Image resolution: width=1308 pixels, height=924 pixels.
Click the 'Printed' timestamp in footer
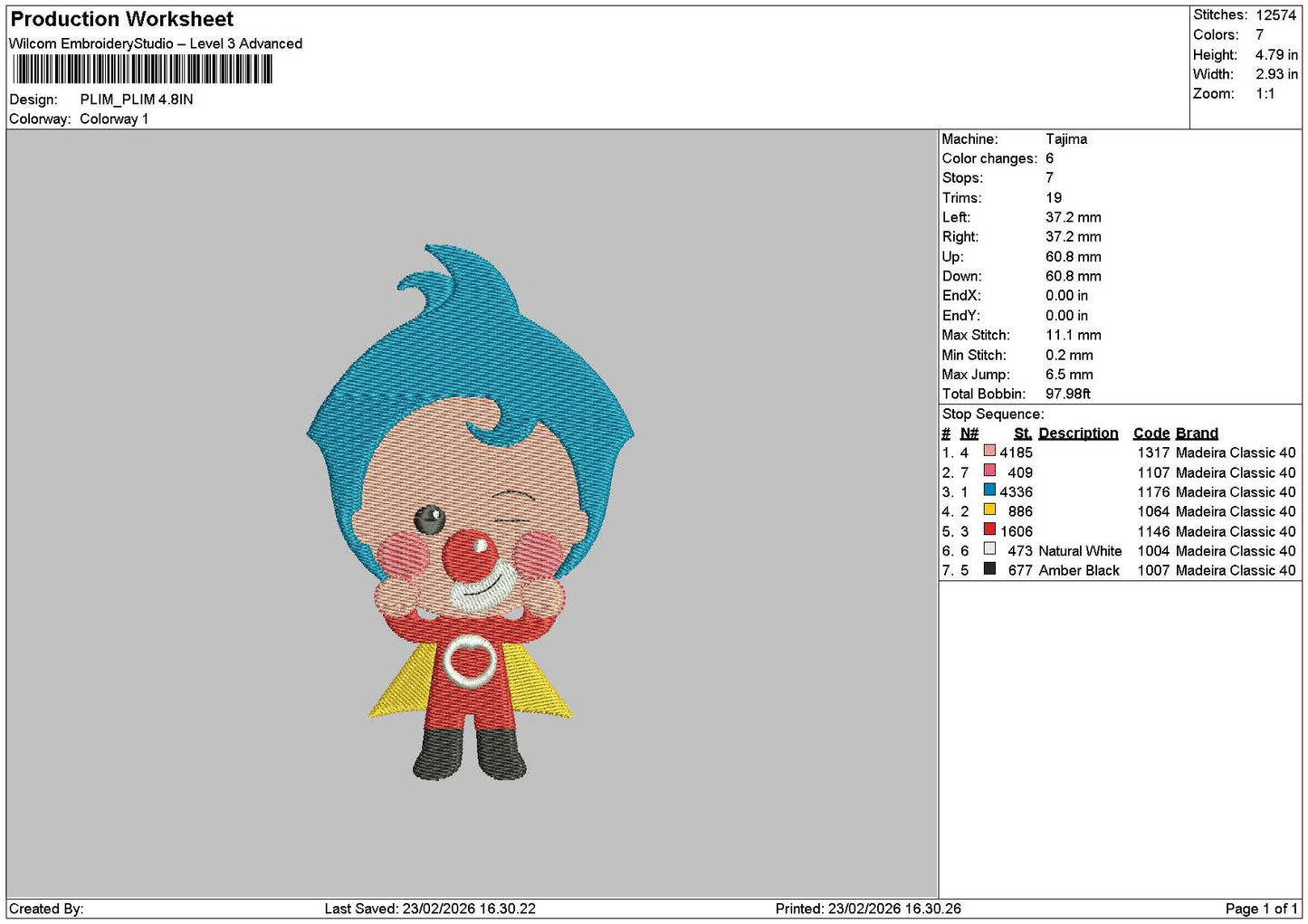pos(868,909)
